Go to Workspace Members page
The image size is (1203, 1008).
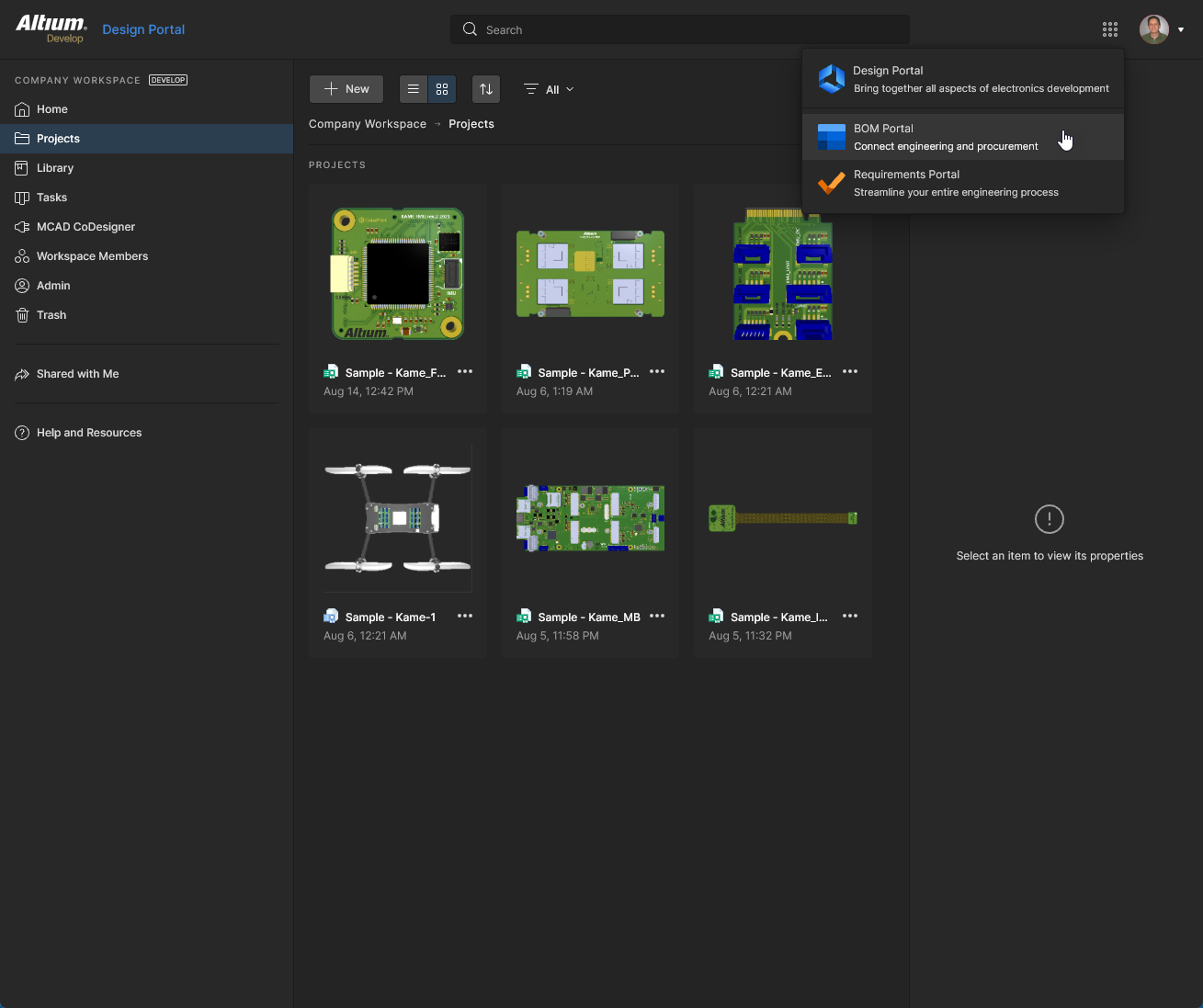(92, 256)
